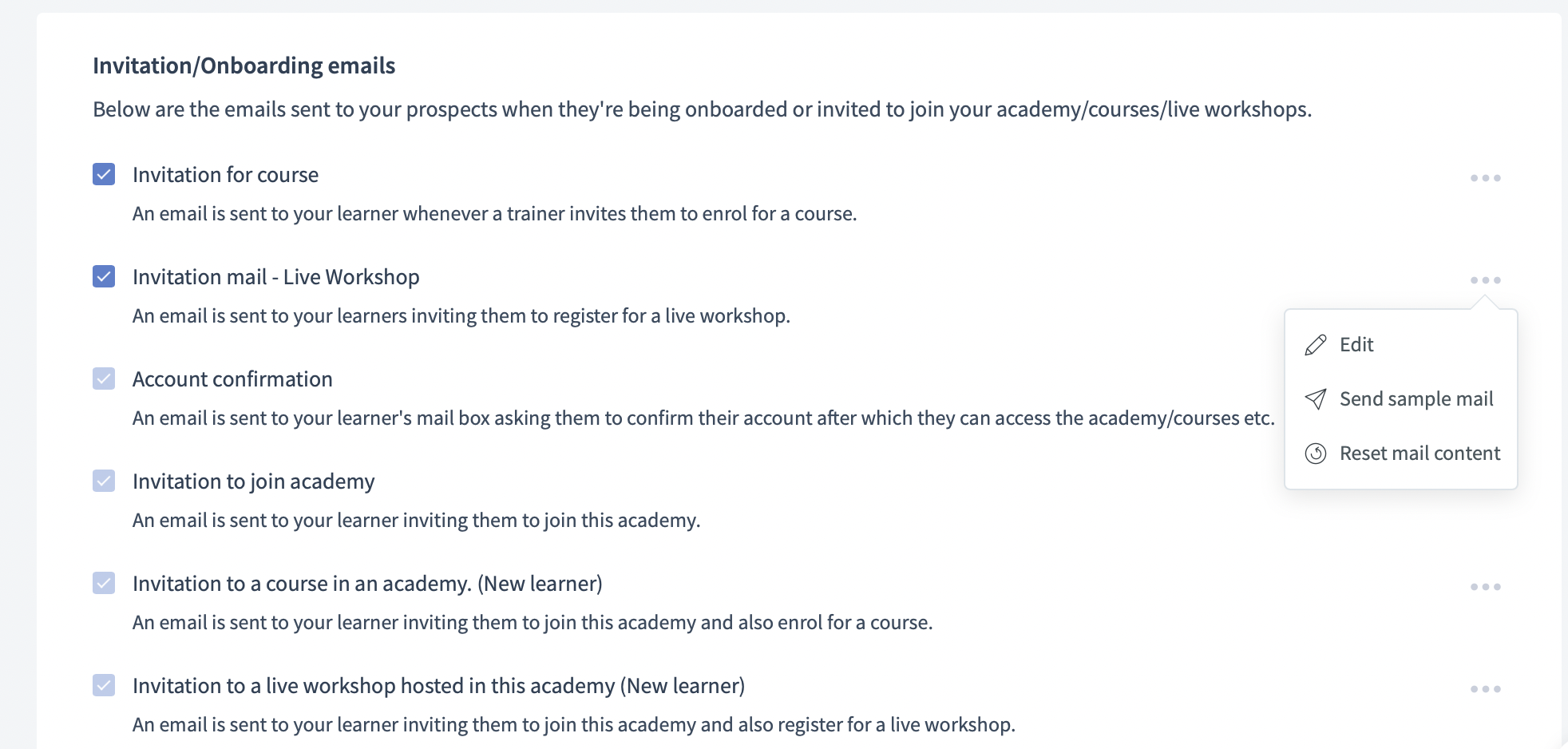Screen dimensions: 1568x749
Task: Uncheck the Invitation for course checkbox
Action: 104,174
